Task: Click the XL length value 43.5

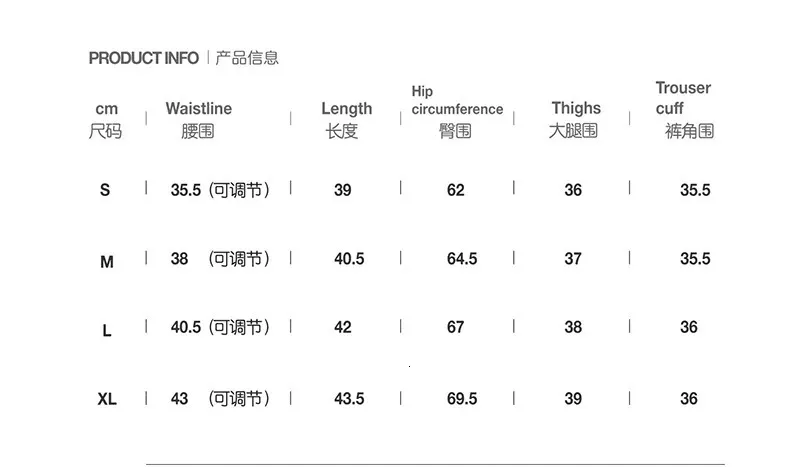Action: pos(349,398)
